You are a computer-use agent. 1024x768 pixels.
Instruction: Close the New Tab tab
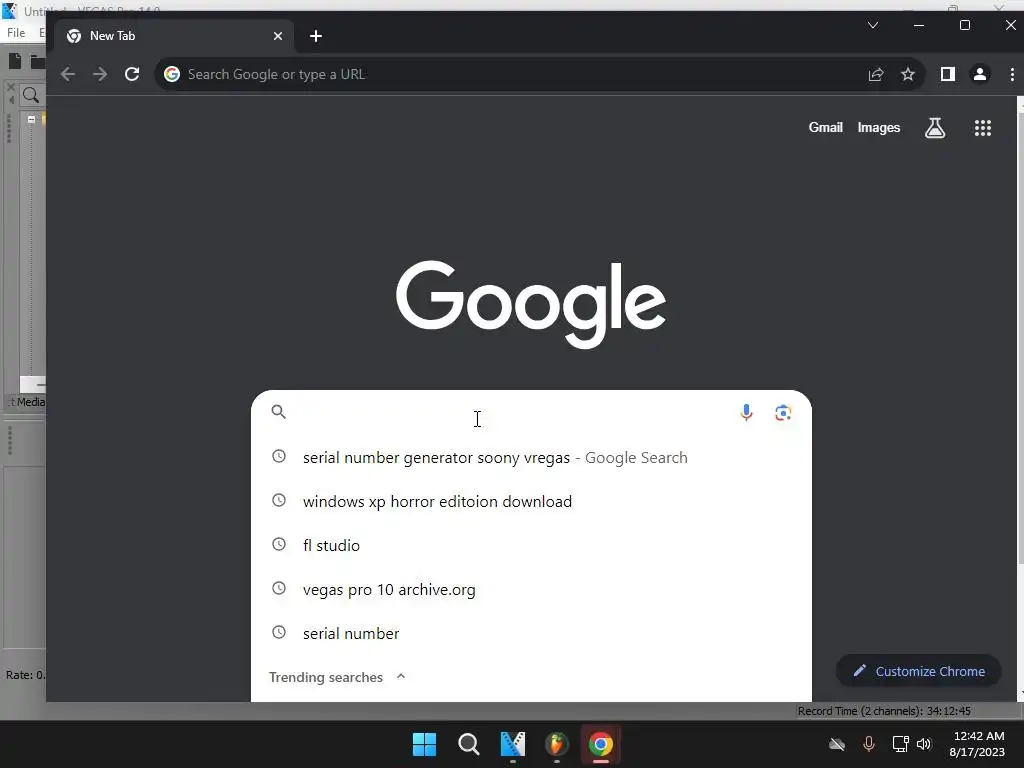click(x=278, y=36)
